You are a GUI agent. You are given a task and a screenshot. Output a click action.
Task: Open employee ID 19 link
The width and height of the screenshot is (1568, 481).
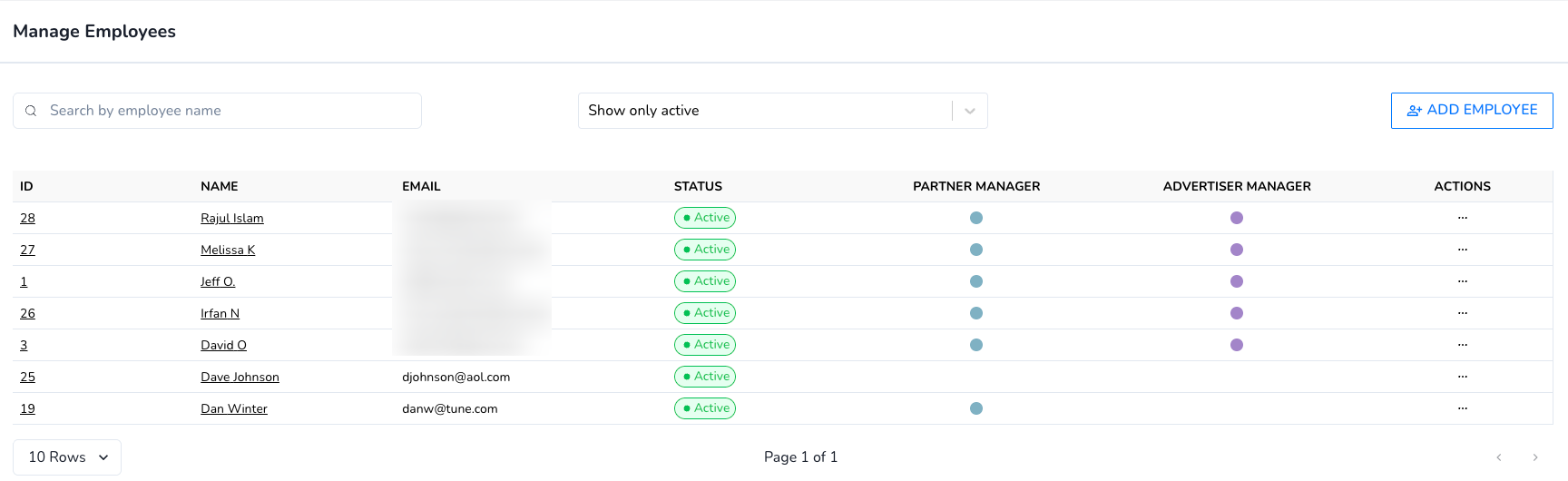click(27, 408)
